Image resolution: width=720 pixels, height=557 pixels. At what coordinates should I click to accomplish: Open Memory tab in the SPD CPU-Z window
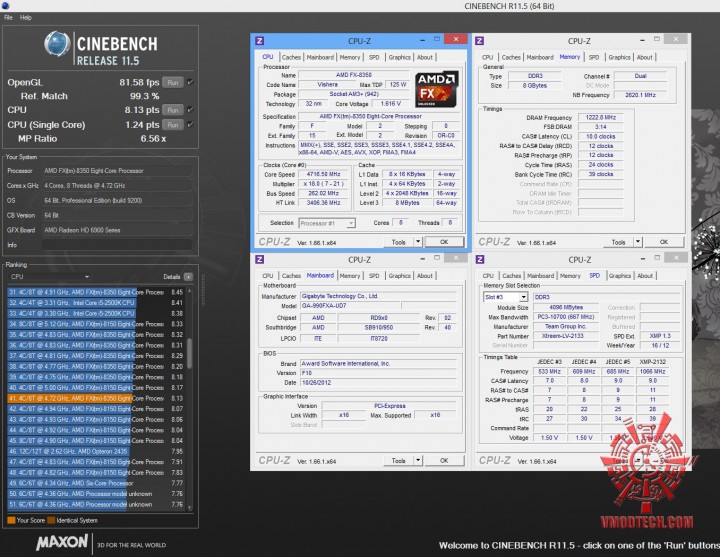pyautogui.click(x=570, y=276)
